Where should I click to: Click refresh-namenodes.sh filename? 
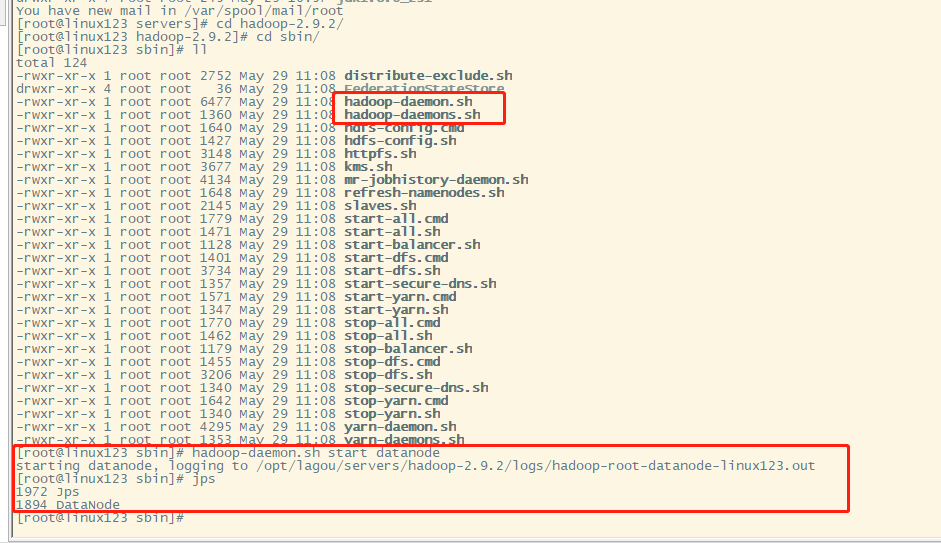click(x=424, y=193)
